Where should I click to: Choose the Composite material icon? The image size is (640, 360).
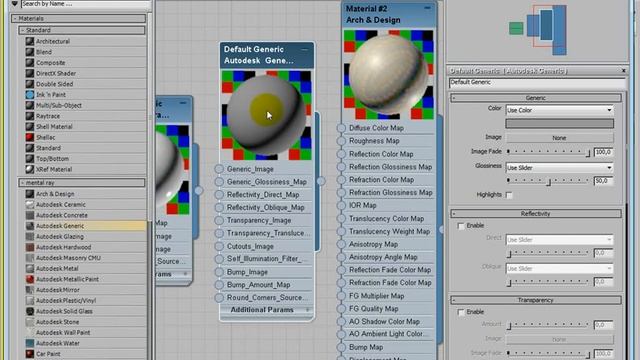[30, 62]
